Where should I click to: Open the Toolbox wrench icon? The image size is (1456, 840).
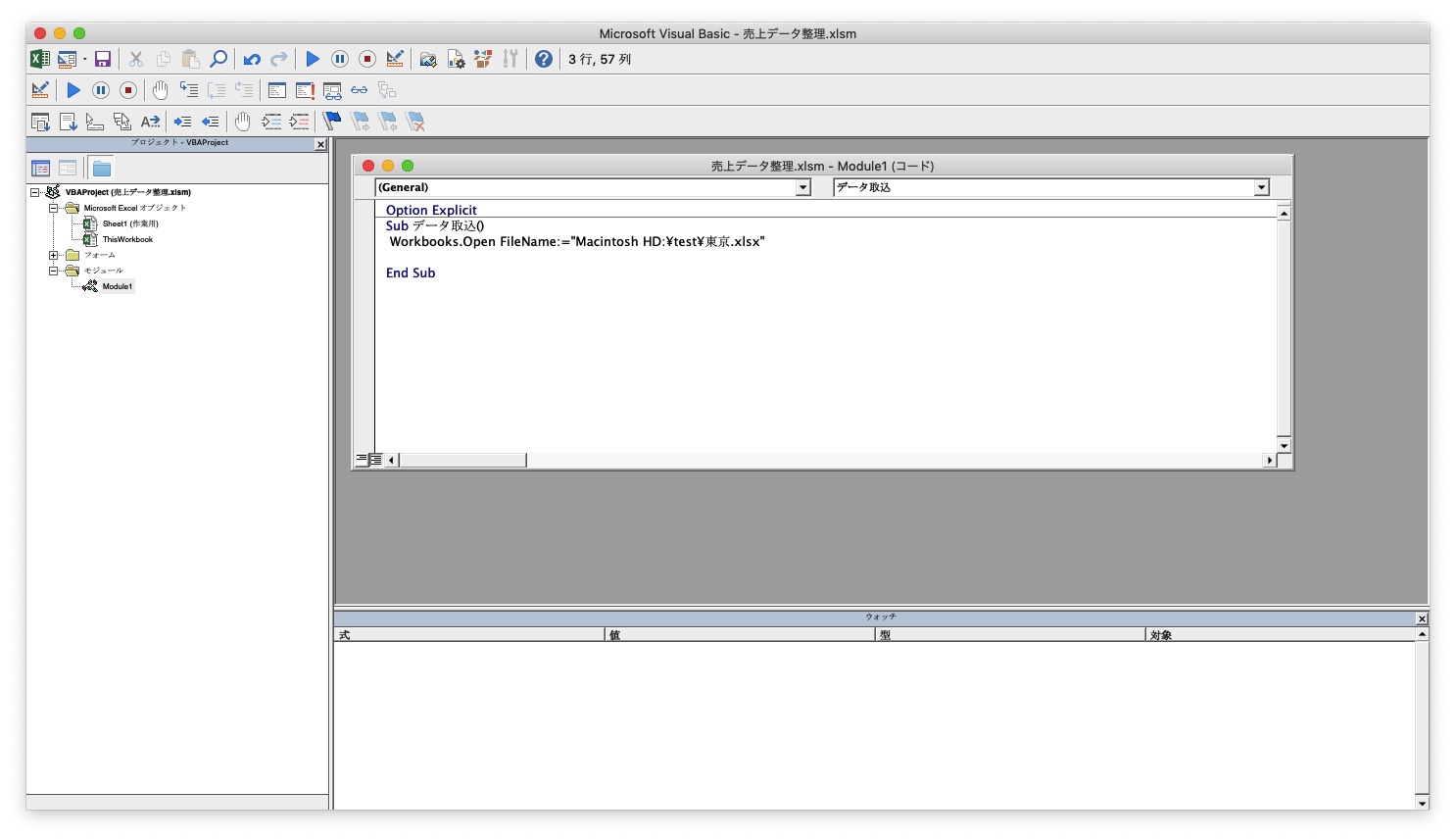tap(510, 60)
